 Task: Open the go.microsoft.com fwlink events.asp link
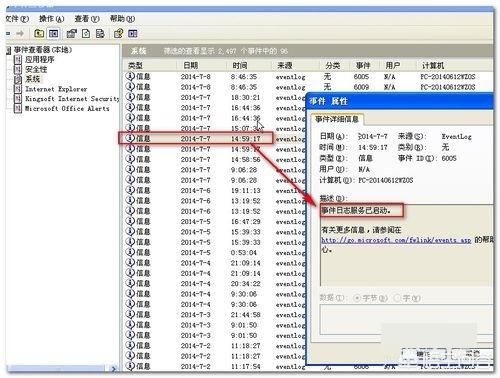click(x=396, y=240)
